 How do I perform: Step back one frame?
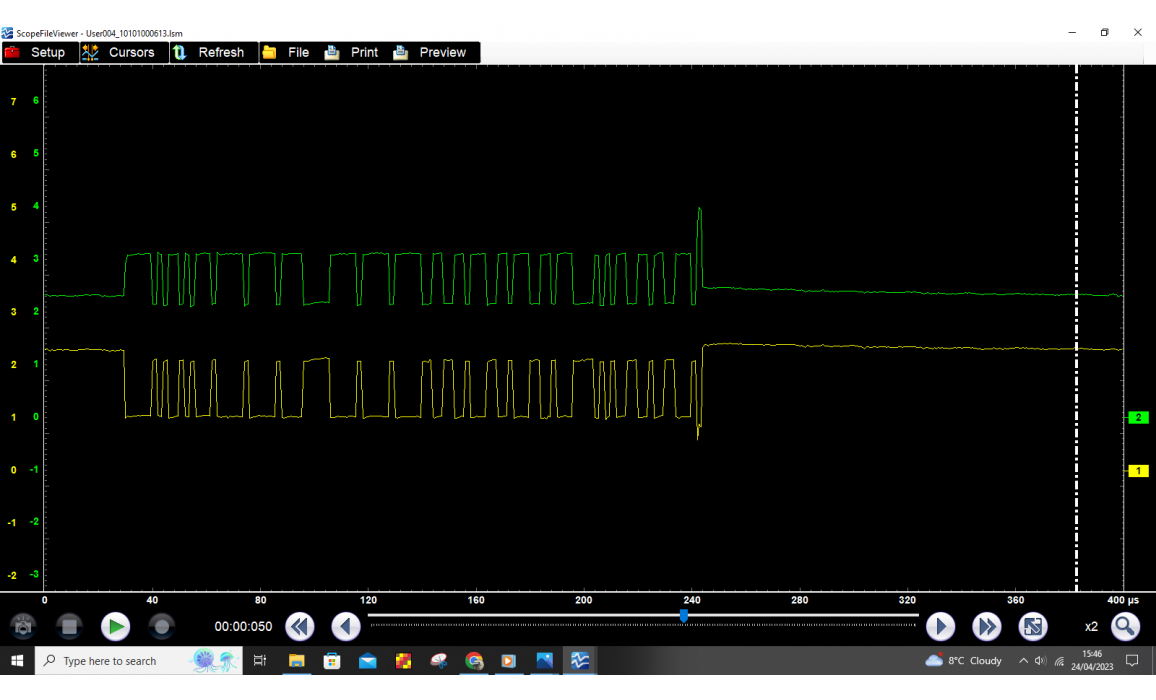click(346, 626)
